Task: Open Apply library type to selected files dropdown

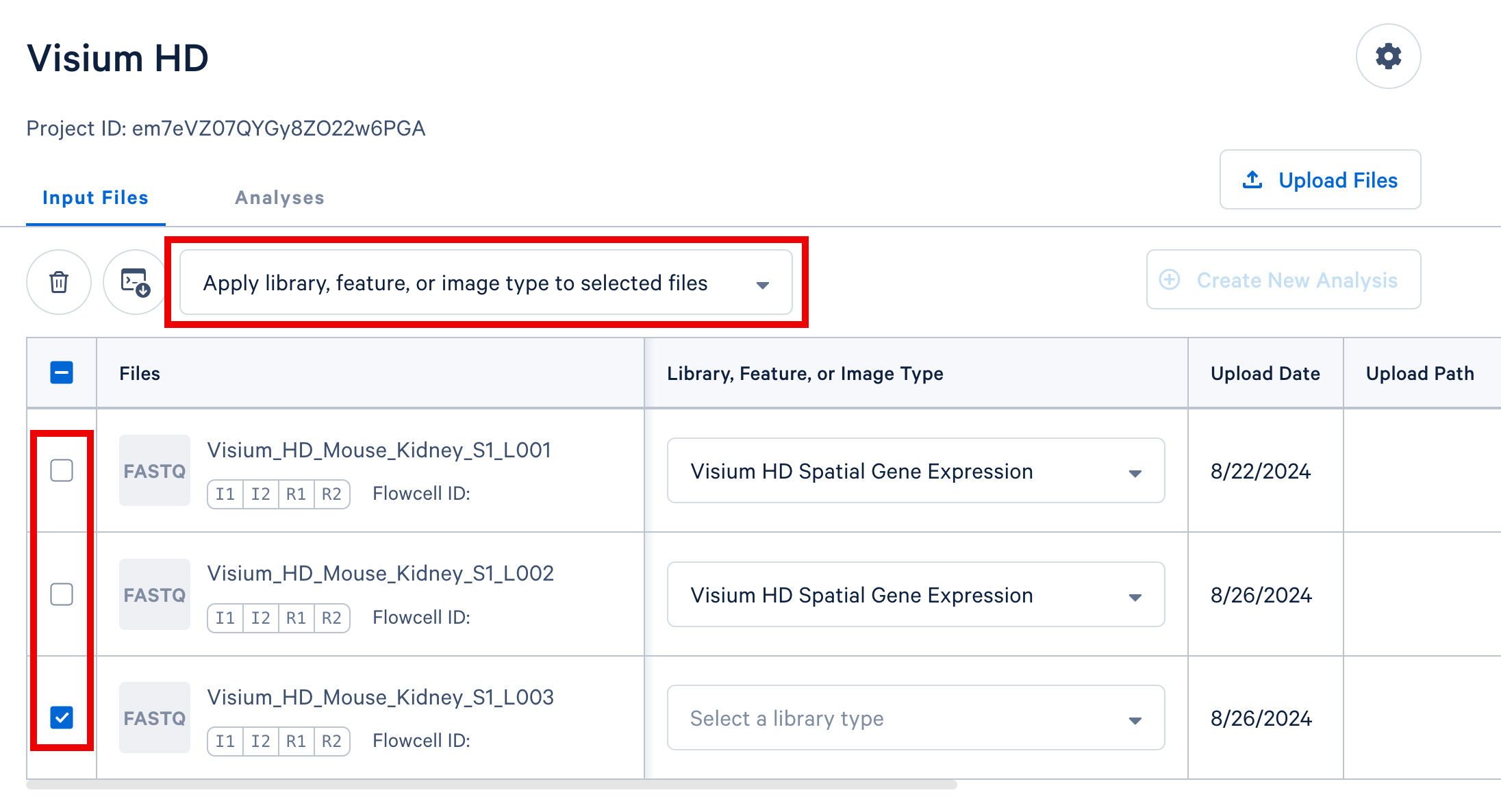Action: click(x=485, y=283)
